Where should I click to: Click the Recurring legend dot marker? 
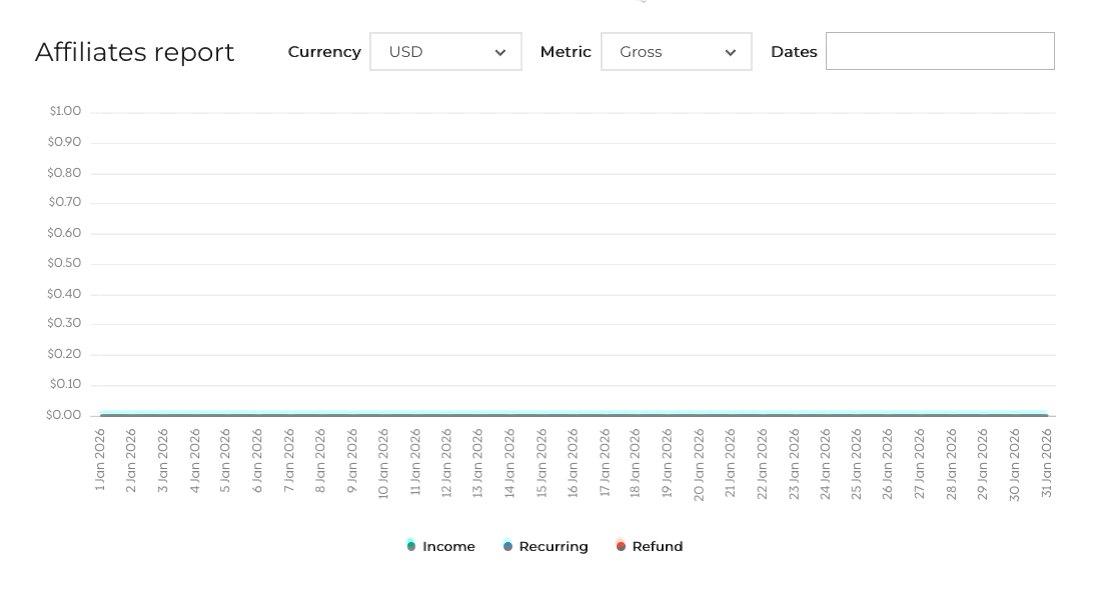[x=508, y=546]
